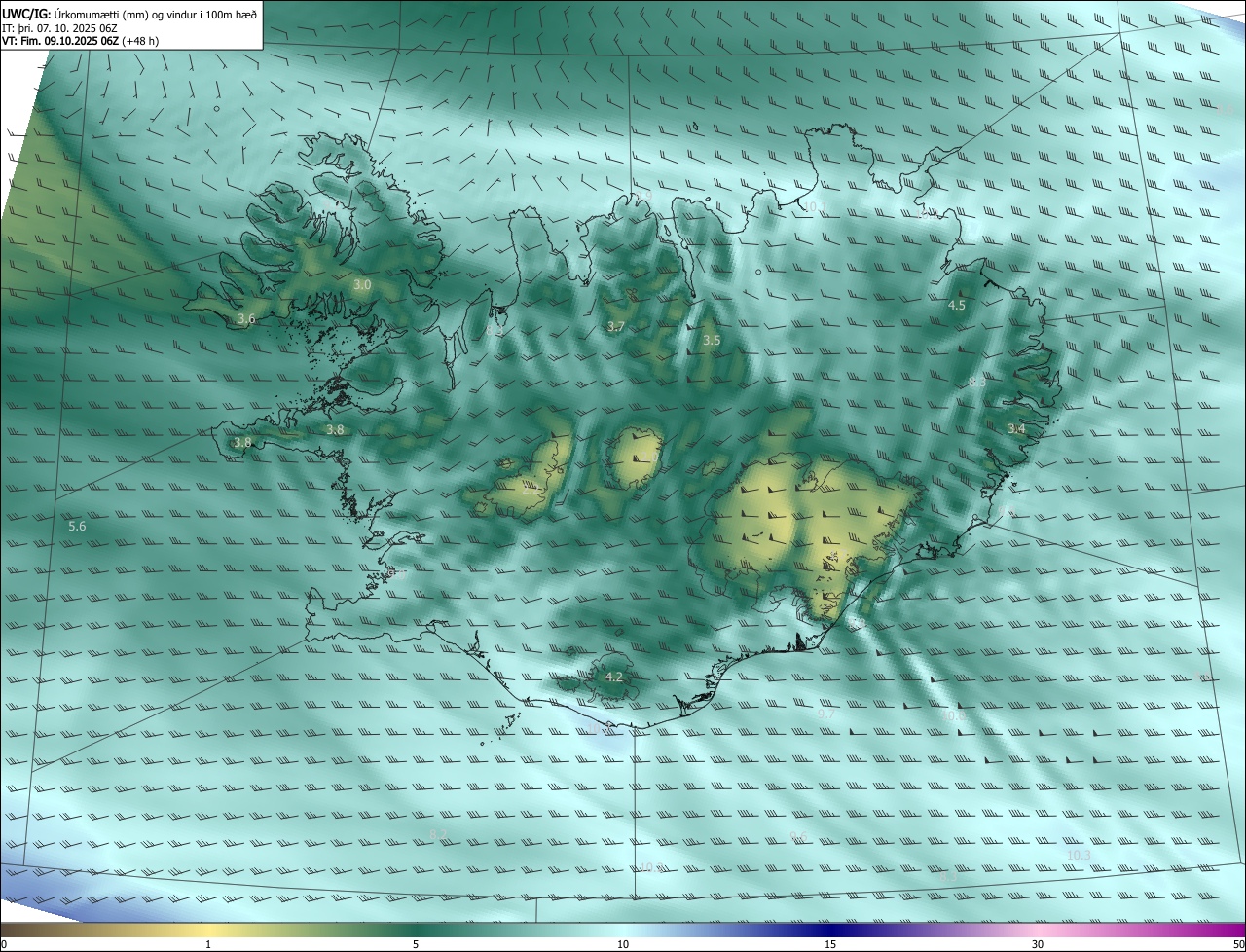This screenshot has width=1246, height=952.
Task: Click the '0' tick label on the color scale
Action: tap(4, 944)
